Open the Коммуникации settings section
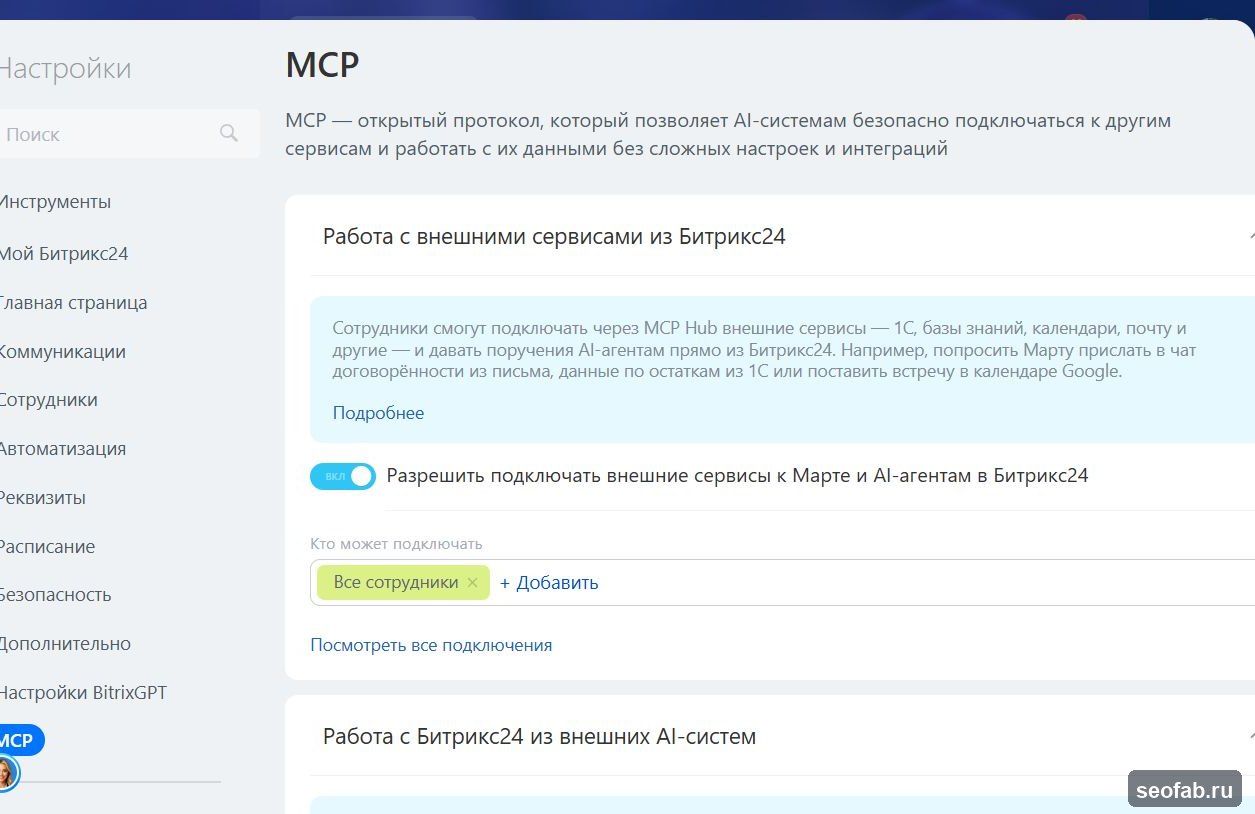1255x814 pixels. [63, 352]
